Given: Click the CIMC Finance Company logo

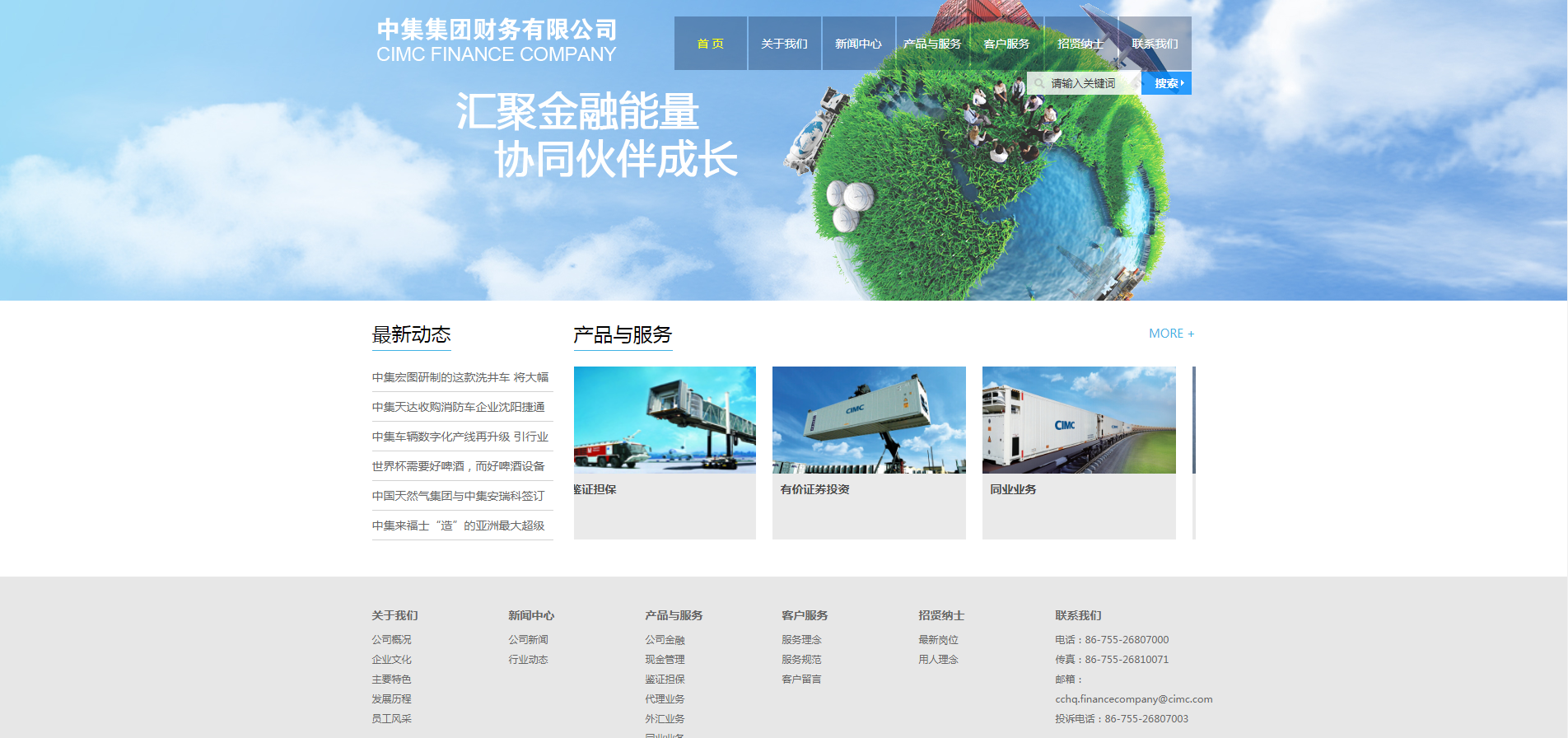Looking at the screenshot, I should pos(497,41).
